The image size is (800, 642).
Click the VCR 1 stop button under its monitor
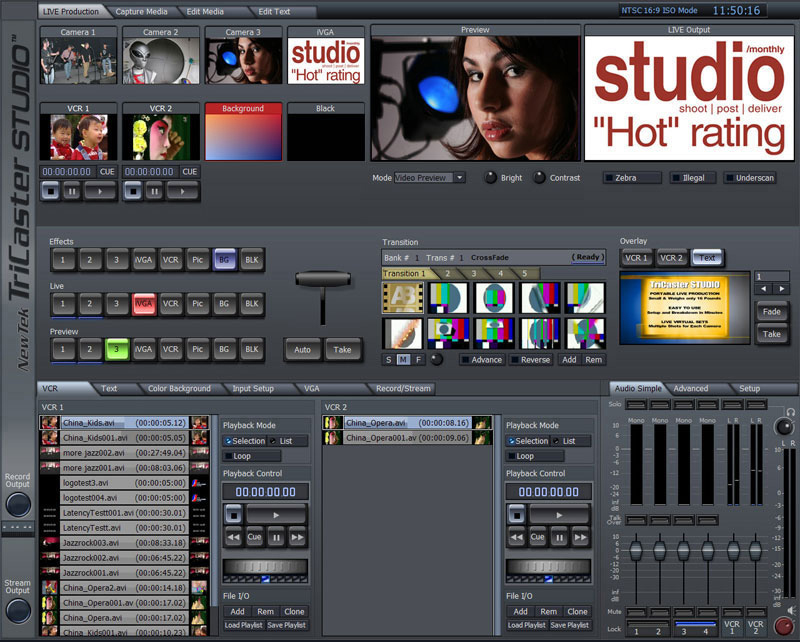(x=51, y=191)
